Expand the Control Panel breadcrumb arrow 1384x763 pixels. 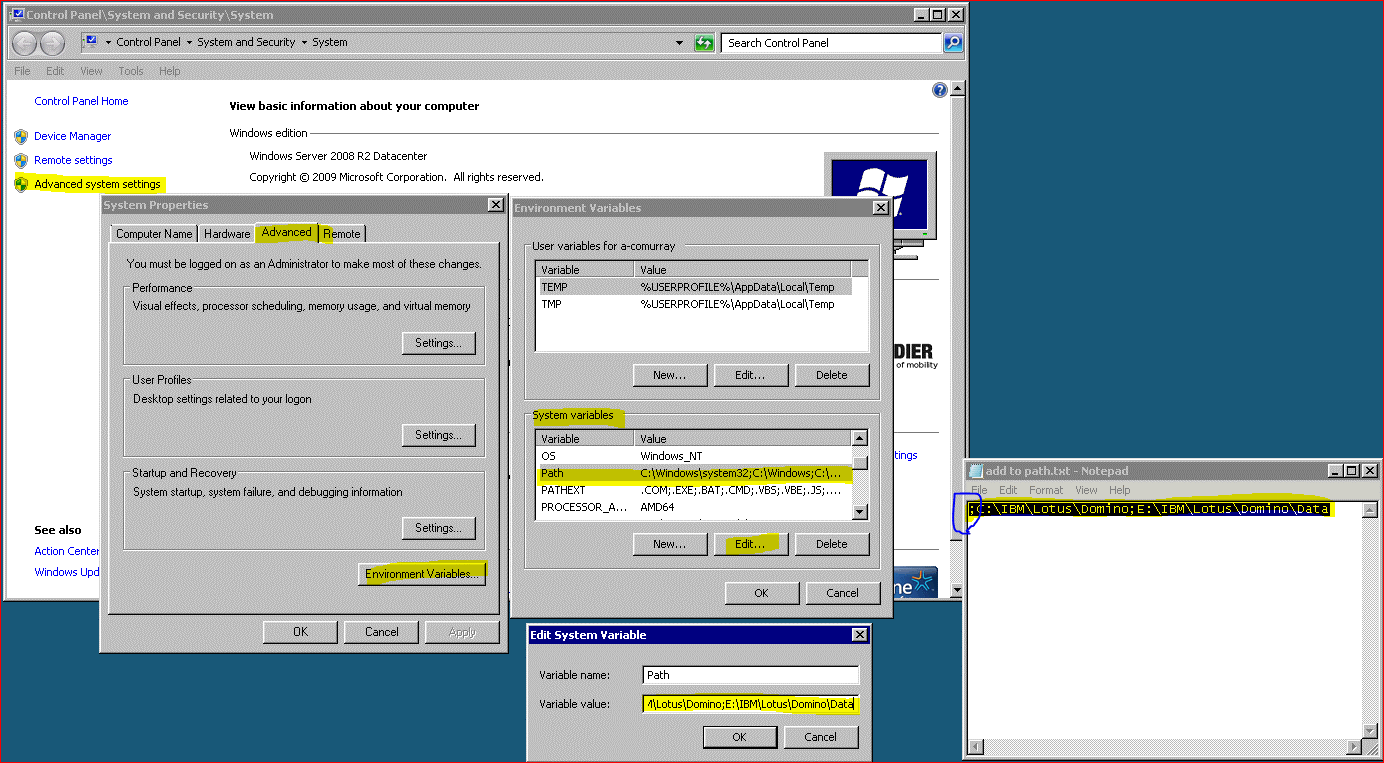(x=189, y=42)
